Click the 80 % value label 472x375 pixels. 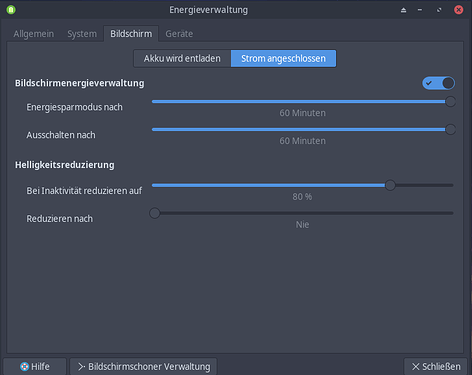pyautogui.click(x=302, y=197)
